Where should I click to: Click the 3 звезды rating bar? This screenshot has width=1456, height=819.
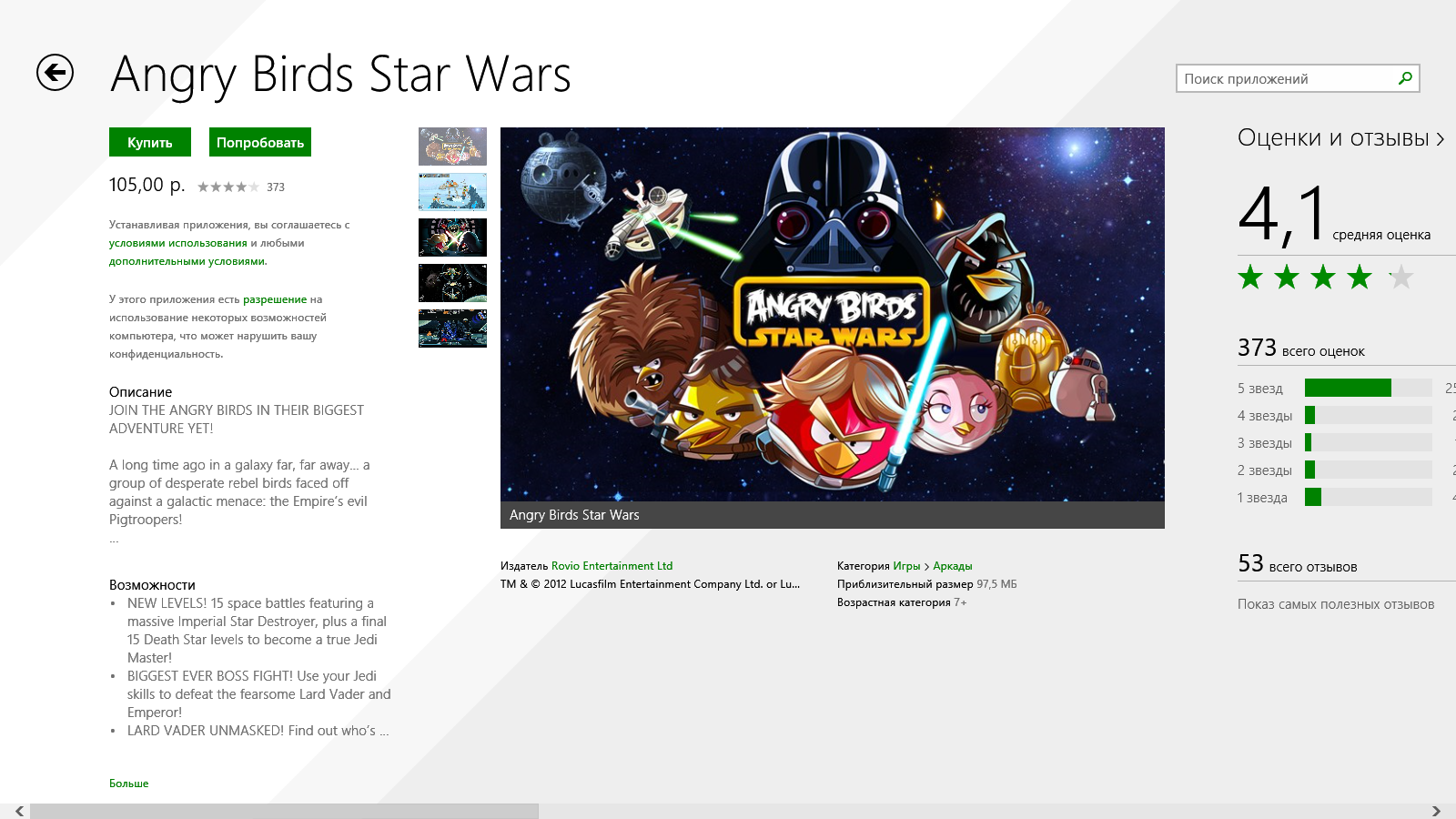coord(1369,442)
